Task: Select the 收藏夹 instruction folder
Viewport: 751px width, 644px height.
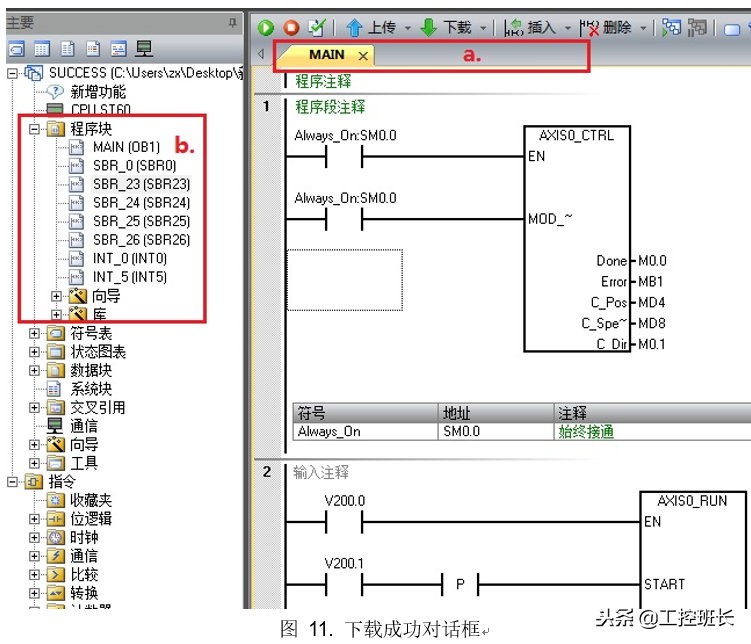Action: pyautogui.click(x=91, y=500)
